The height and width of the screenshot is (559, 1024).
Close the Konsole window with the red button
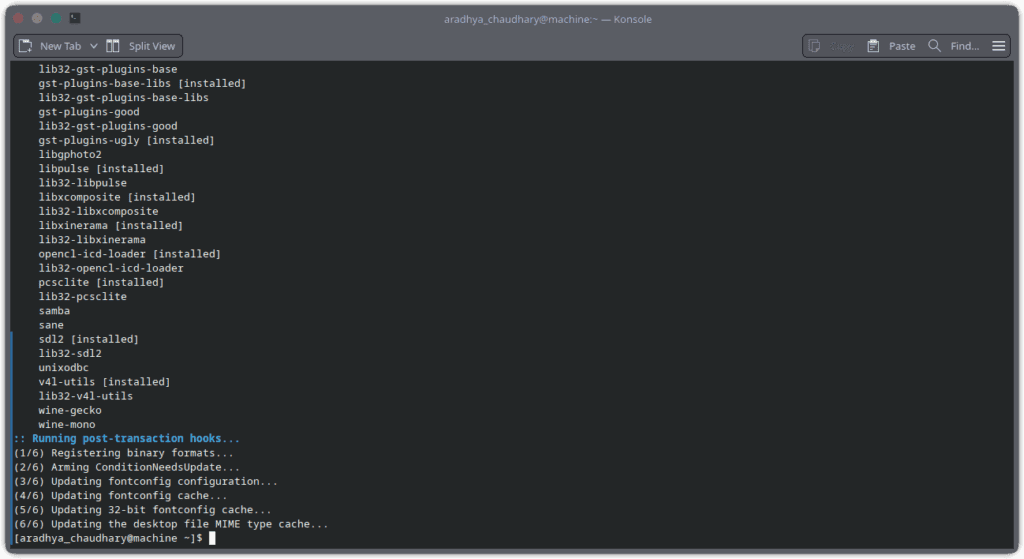tap(18, 18)
